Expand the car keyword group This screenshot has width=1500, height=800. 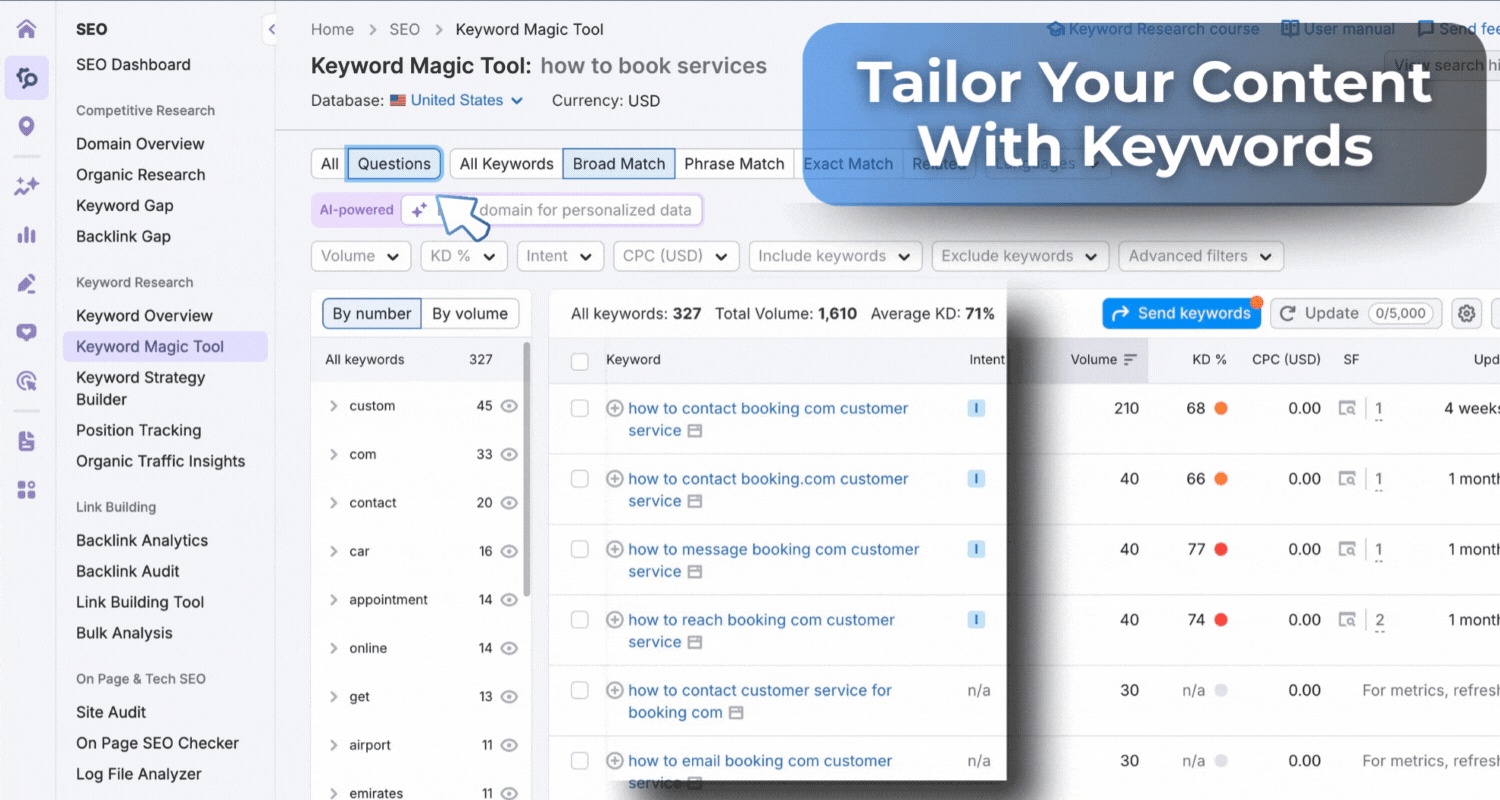tap(334, 551)
